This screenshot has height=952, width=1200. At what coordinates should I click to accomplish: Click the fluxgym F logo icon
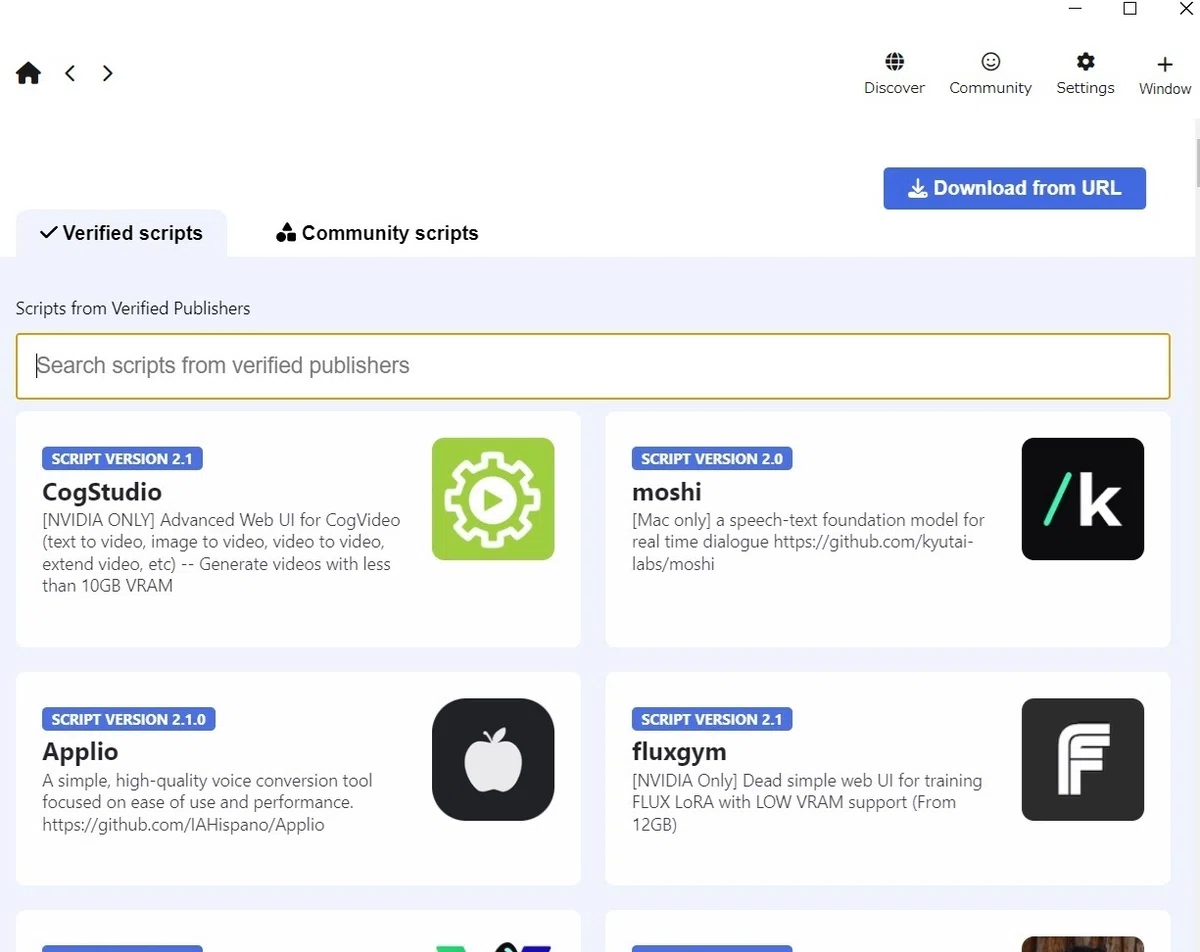(1083, 760)
